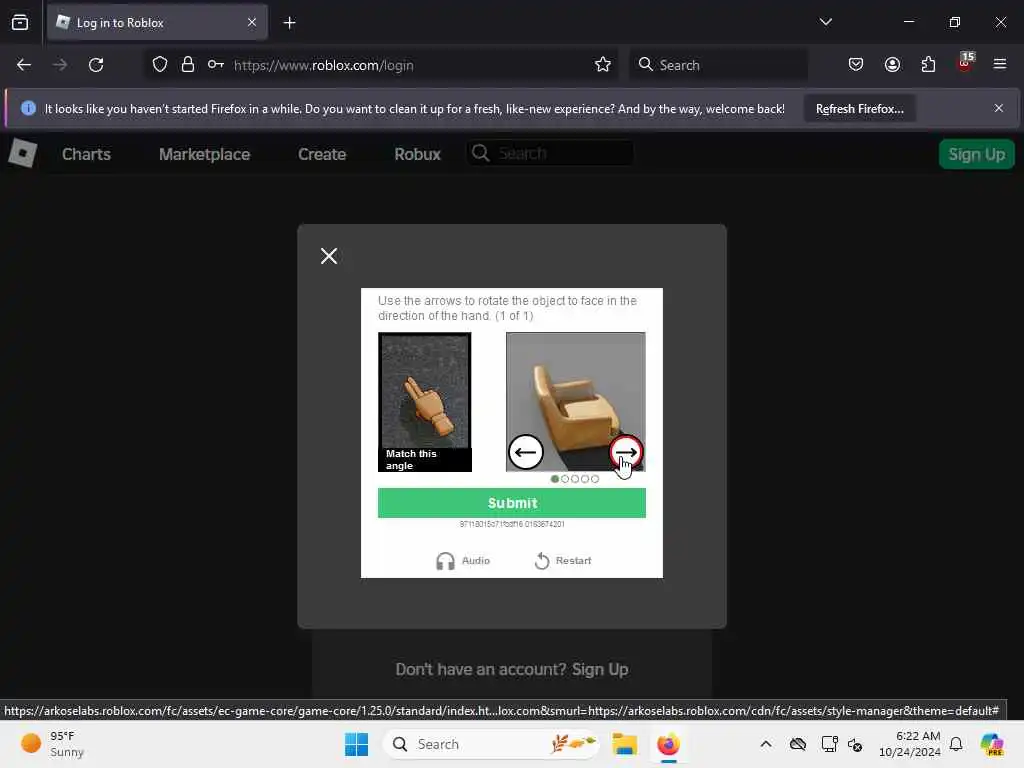Screen dimensions: 1024x768
Task: Open the Windows Start menu
Action: tap(357, 744)
